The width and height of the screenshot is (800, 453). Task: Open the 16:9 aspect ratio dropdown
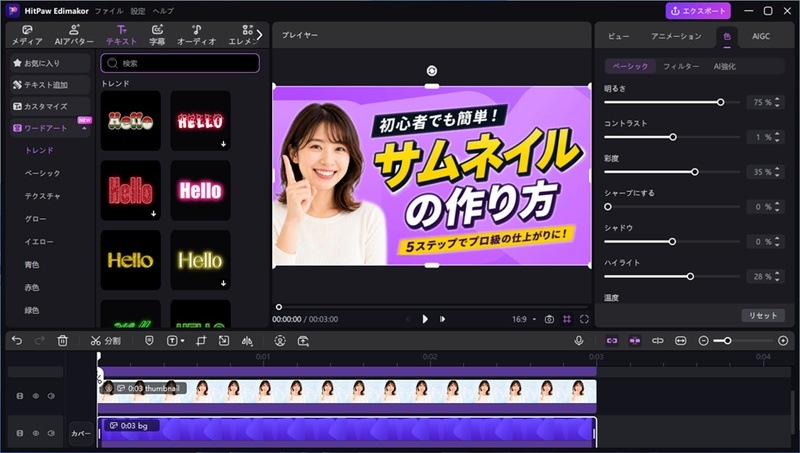(x=524, y=319)
